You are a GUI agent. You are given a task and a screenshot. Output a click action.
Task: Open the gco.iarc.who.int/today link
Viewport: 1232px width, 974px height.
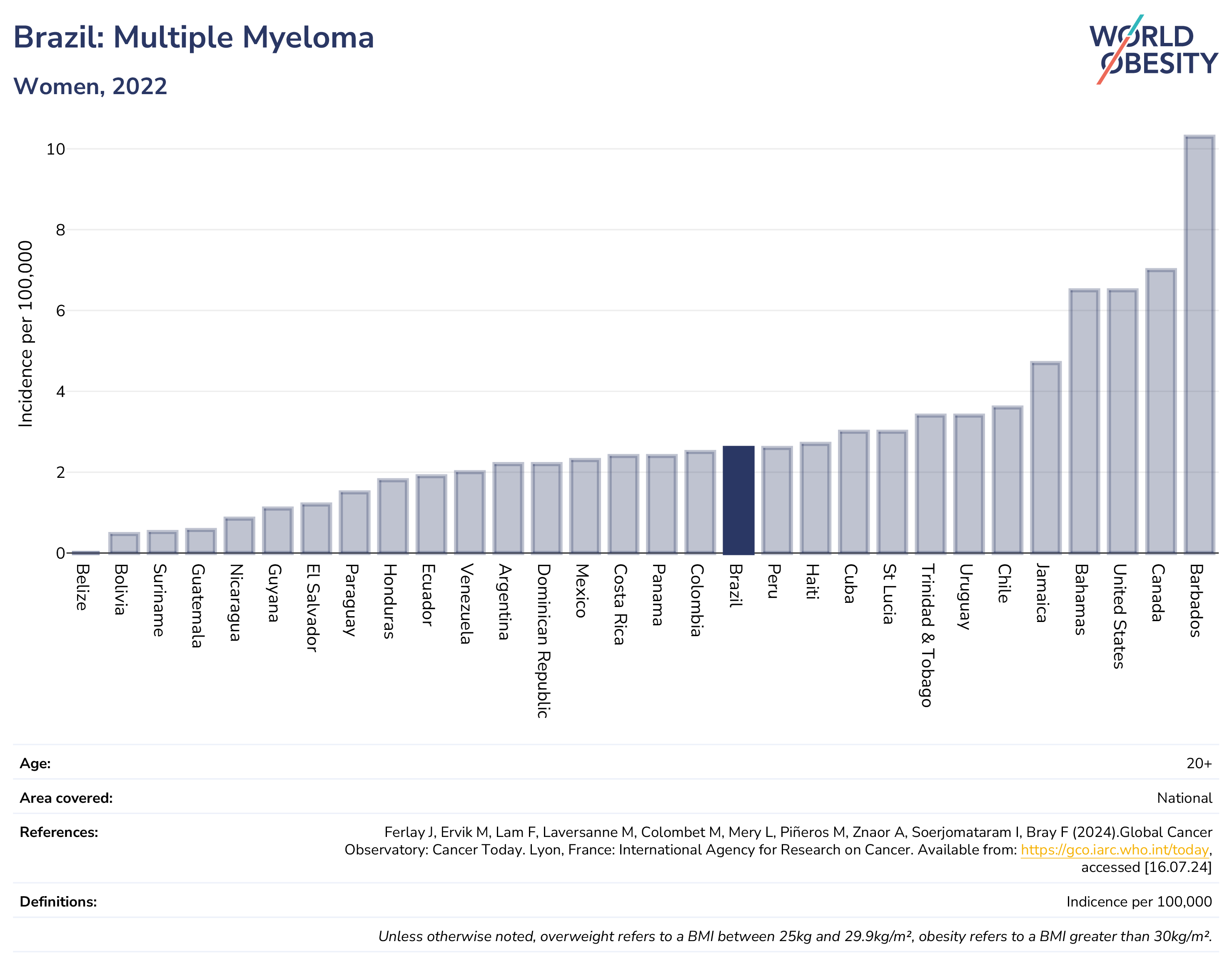pyautogui.click(x=1114, y=850)
